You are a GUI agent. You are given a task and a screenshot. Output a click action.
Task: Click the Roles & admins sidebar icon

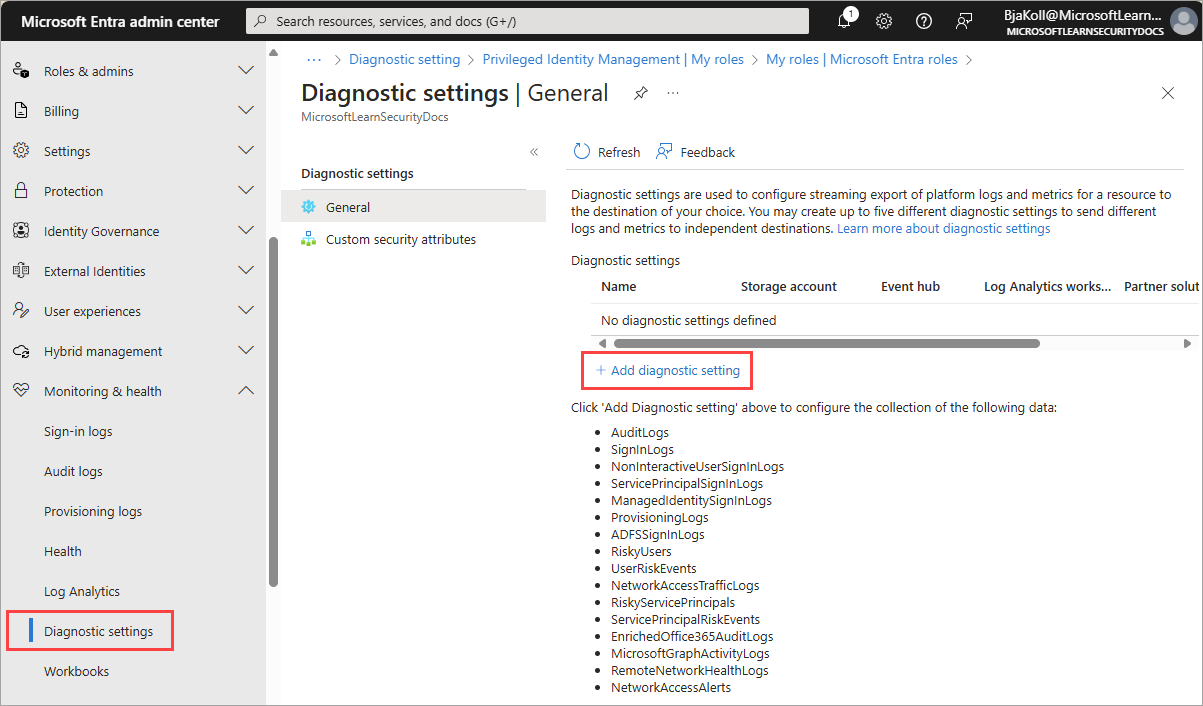click(21, 71)
